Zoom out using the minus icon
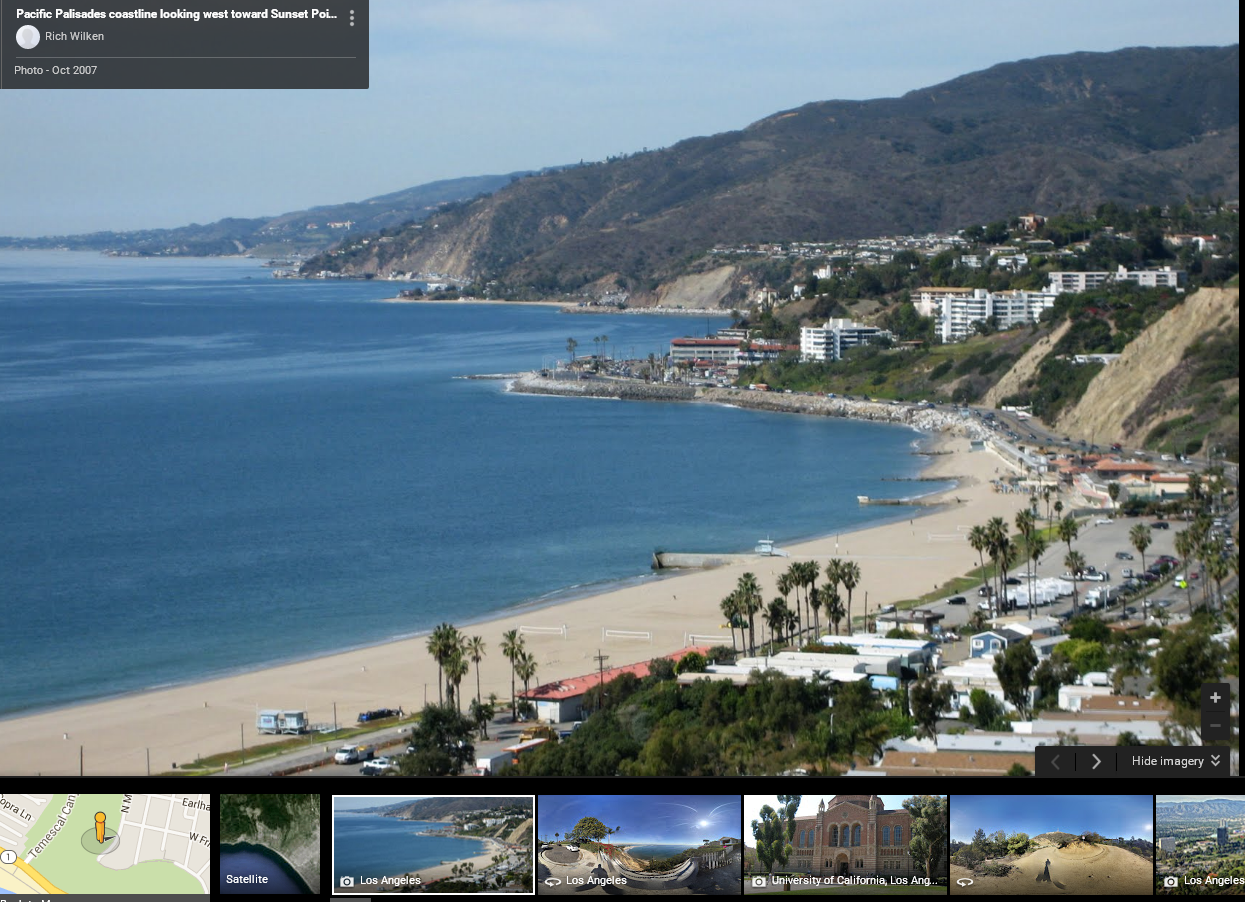1245x902 pixels. coord(1214,724)
